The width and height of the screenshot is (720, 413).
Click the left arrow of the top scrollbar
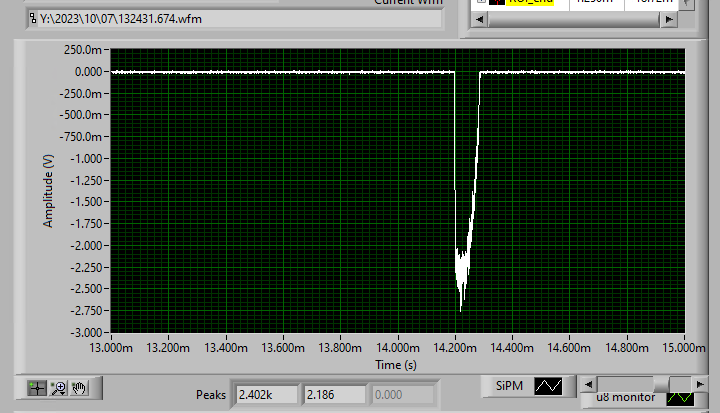point(480,19)
